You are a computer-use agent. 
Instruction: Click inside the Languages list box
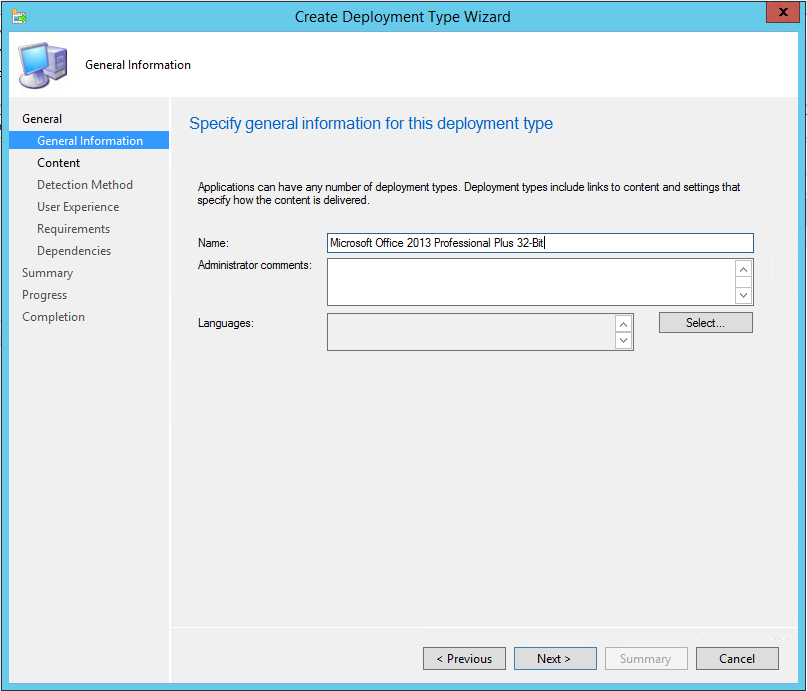470,332
